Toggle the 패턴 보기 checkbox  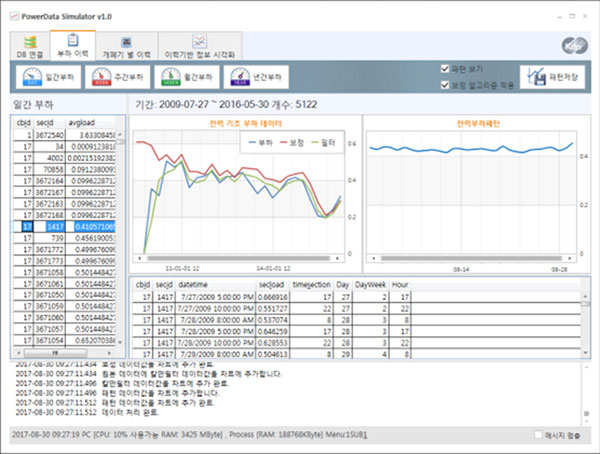point(447,69)
